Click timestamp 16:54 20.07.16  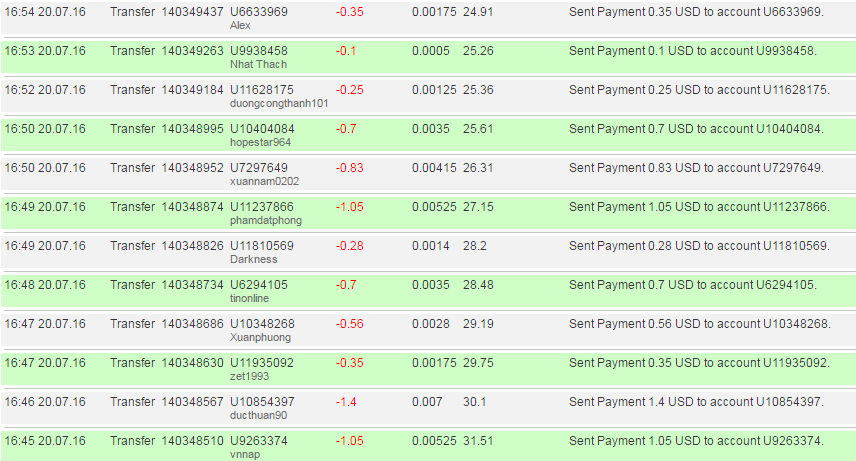45,12
